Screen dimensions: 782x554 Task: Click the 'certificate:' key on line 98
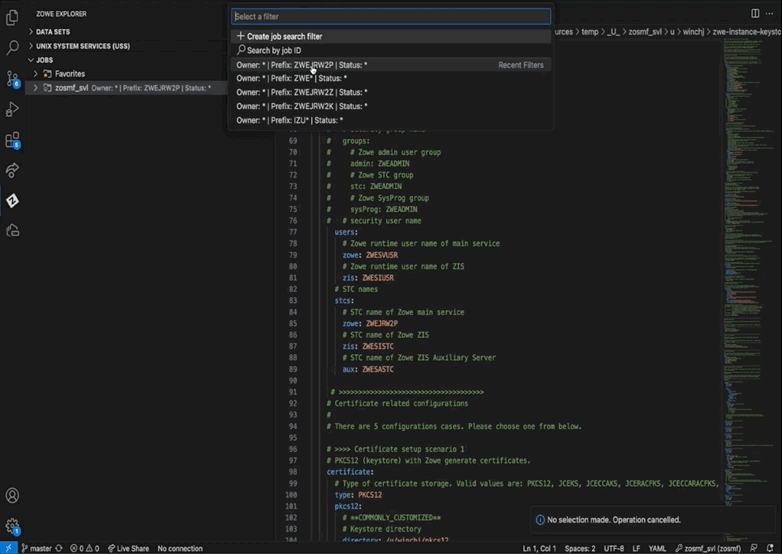(x=350, y=472)
